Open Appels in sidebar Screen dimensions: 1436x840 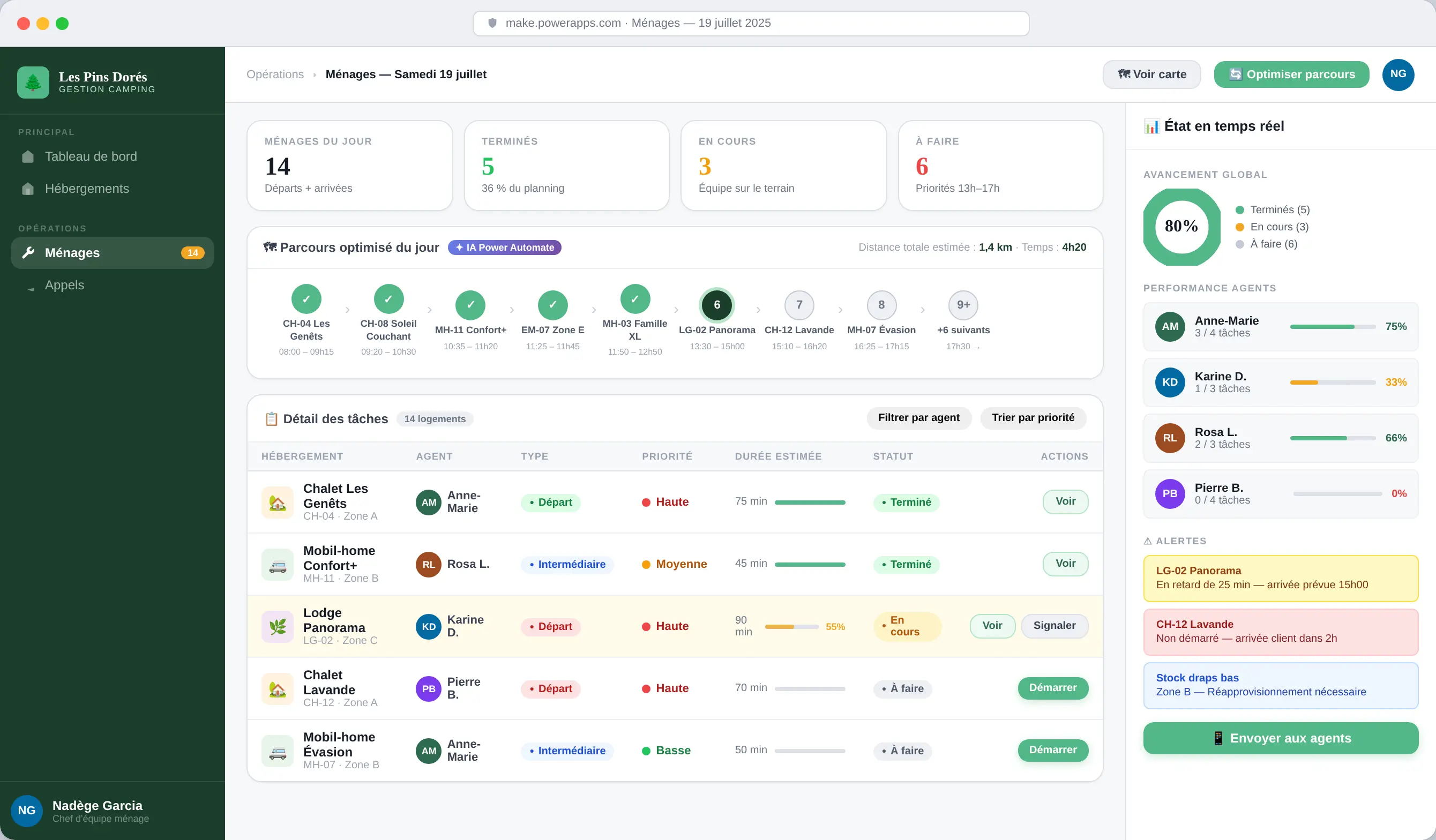point(113,285)
